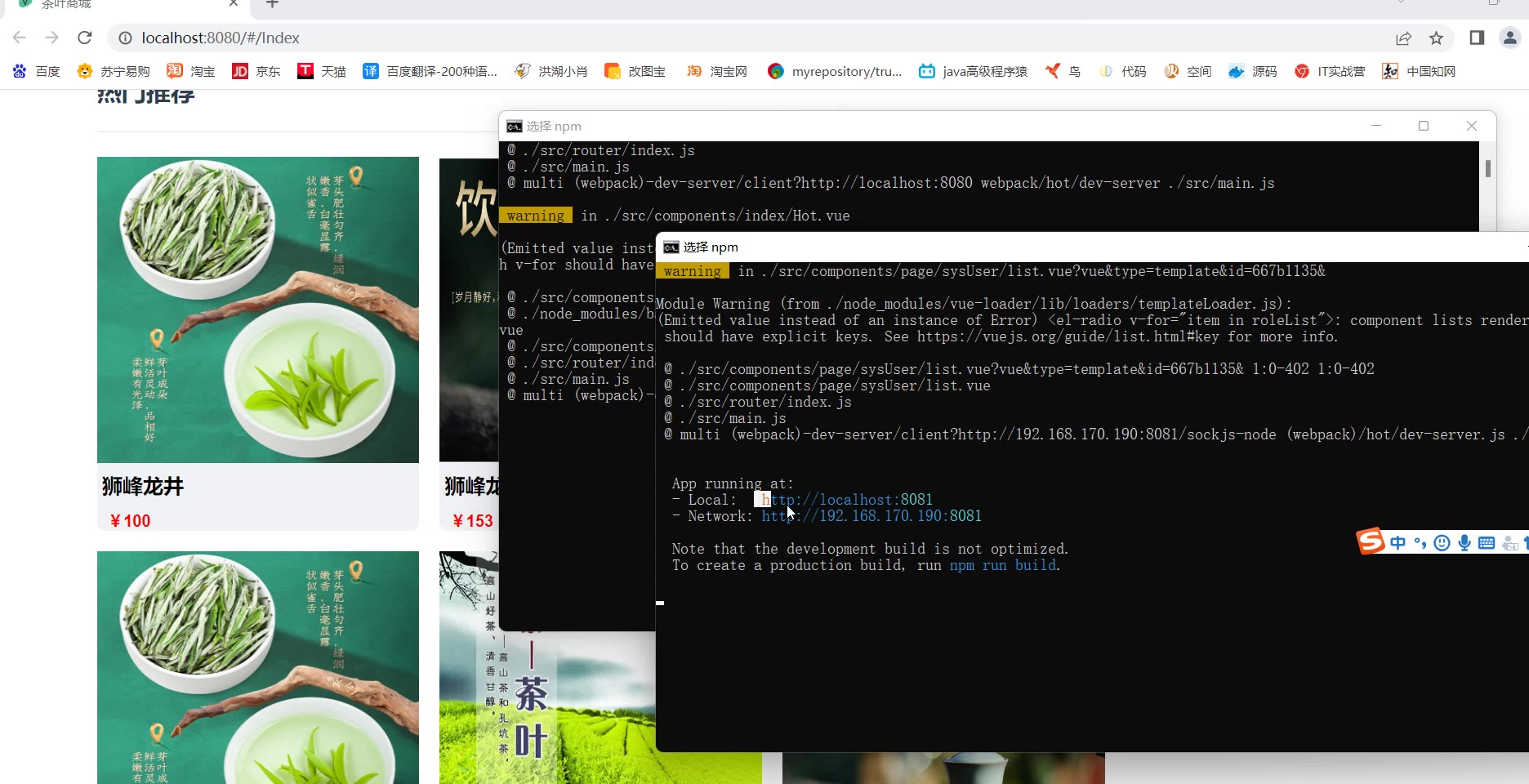Click the address bar URL localhost:8080/#/Index

coord(221,38)
